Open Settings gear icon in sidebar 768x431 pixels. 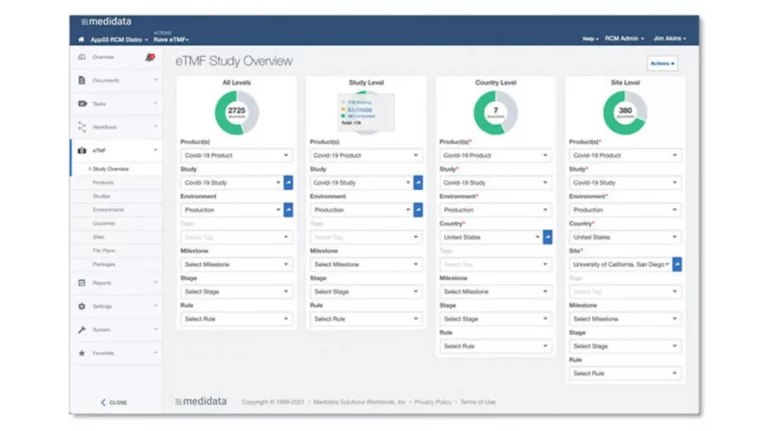(x=82, y=306)
